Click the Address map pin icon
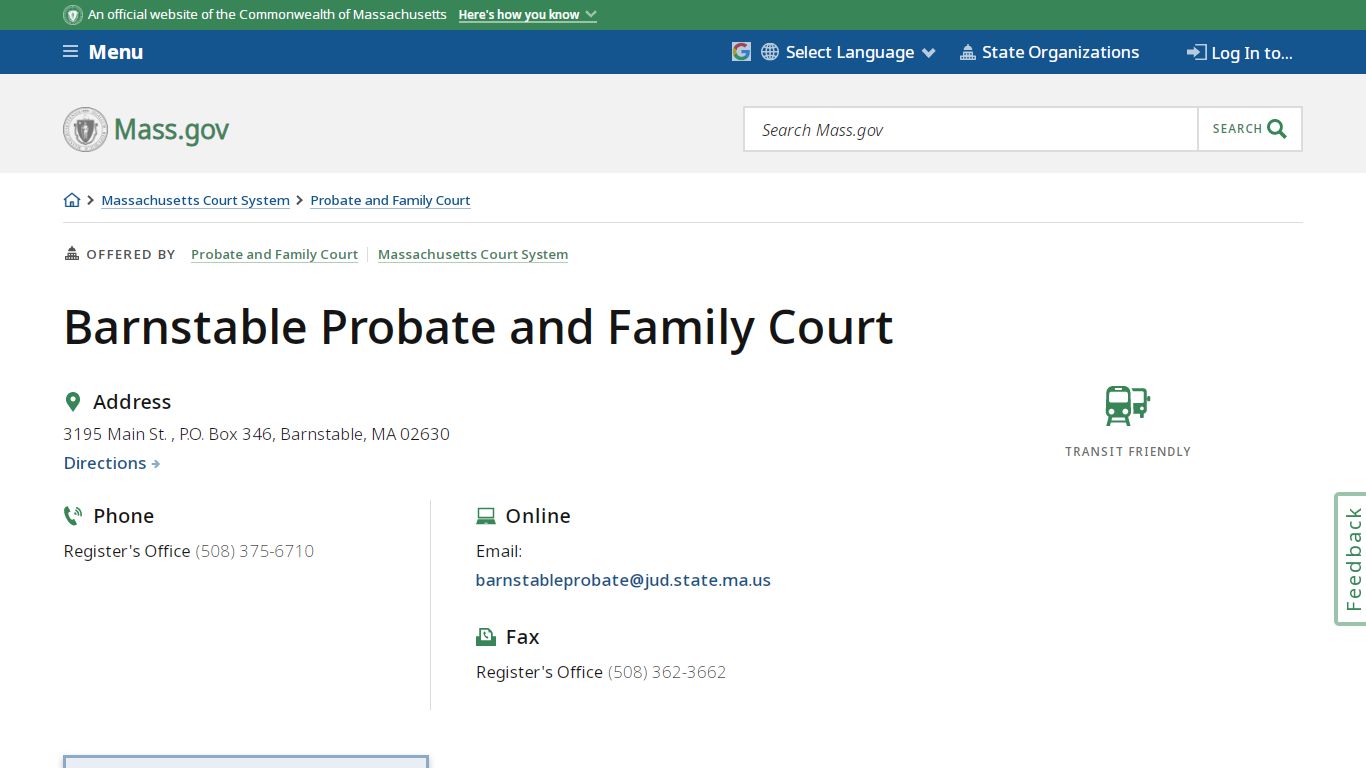The width and height of the screenshot is (1366, 768). coord(72,402)
